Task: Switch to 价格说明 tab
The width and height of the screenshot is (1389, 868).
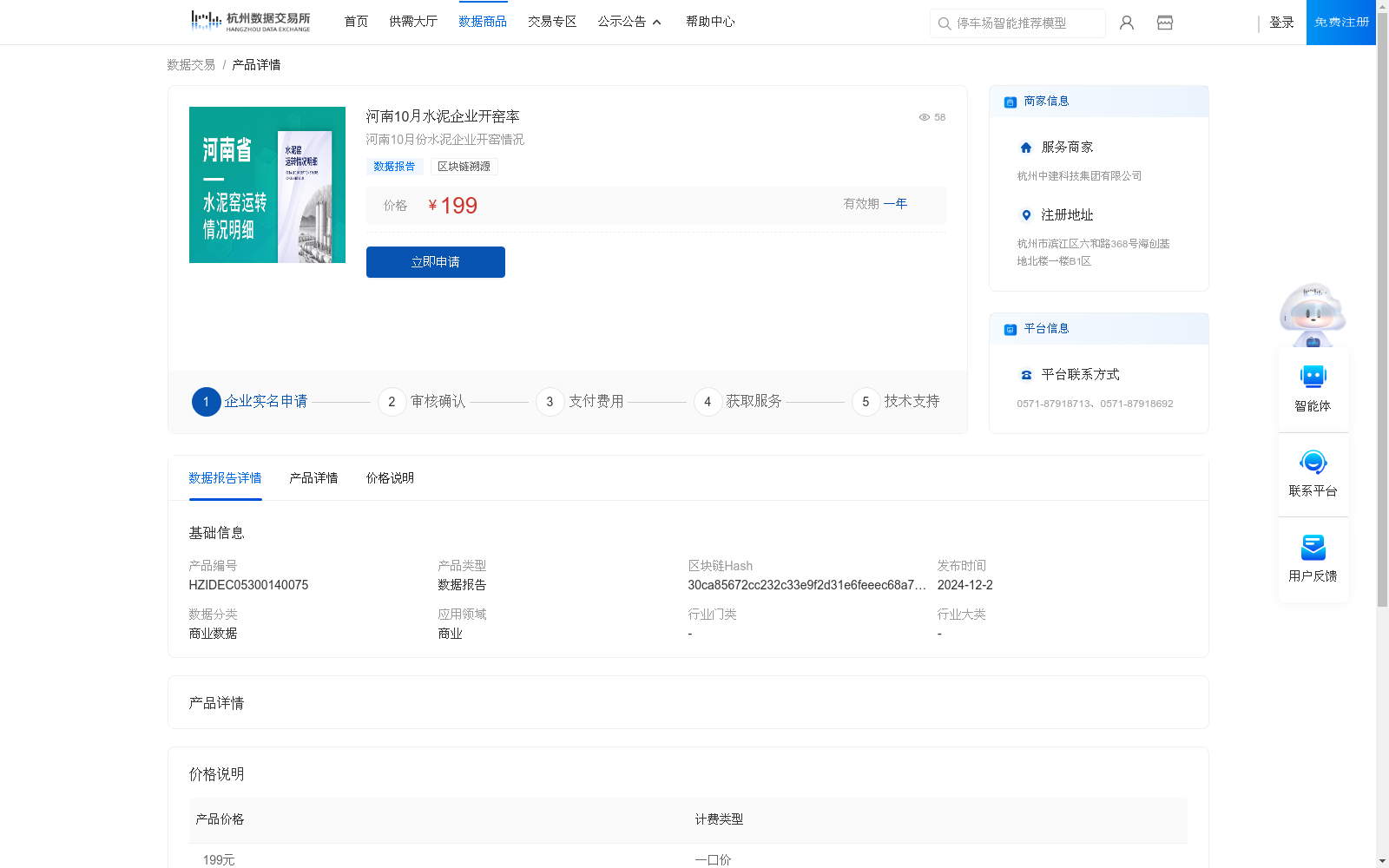Action: click(390, 478)
